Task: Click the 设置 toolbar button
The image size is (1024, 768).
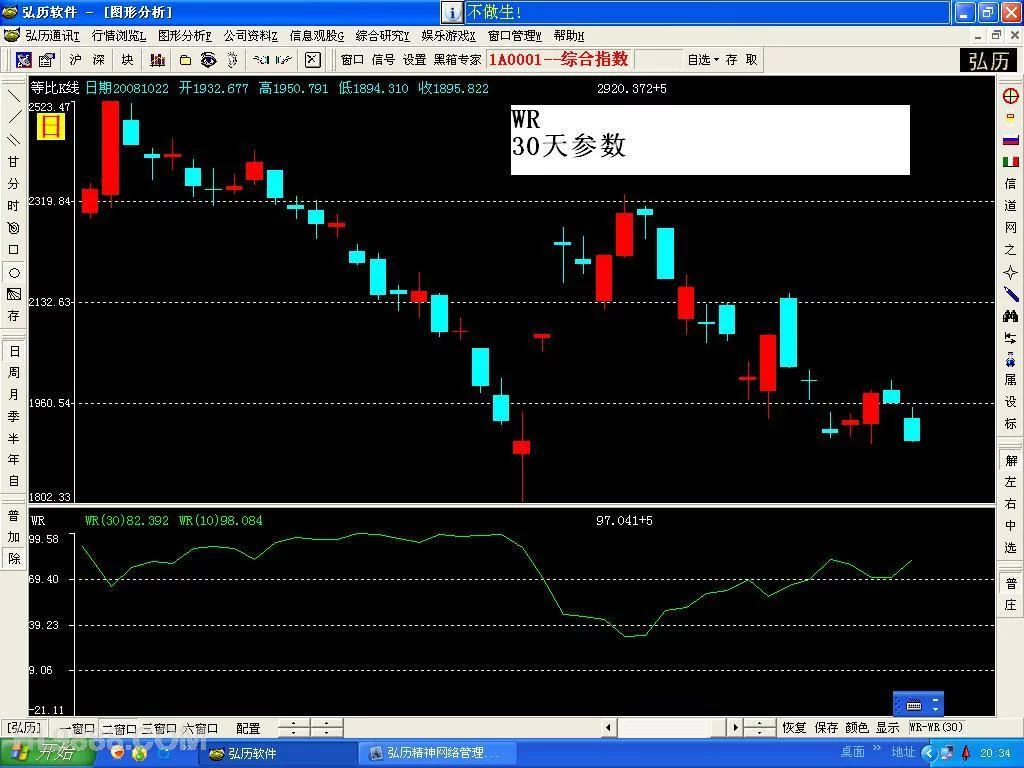Action: click(x=414, y=60)
